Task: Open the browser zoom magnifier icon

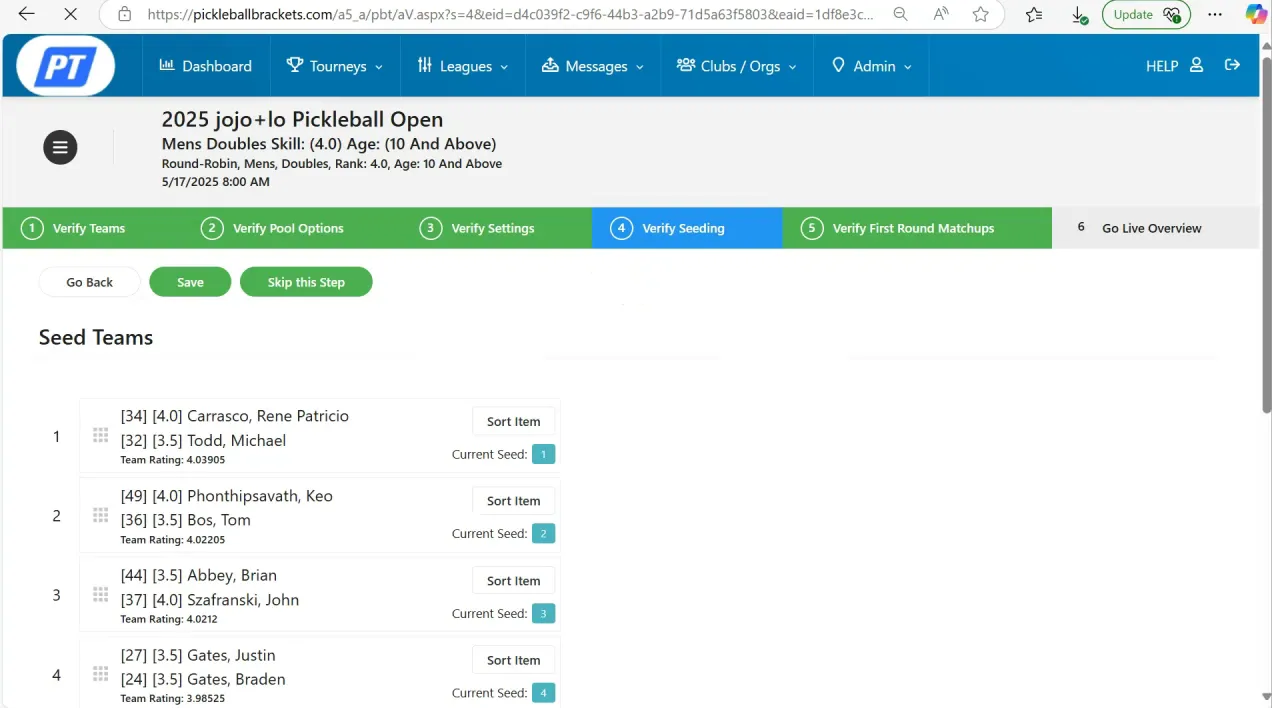Action: (x=901, y=14)
